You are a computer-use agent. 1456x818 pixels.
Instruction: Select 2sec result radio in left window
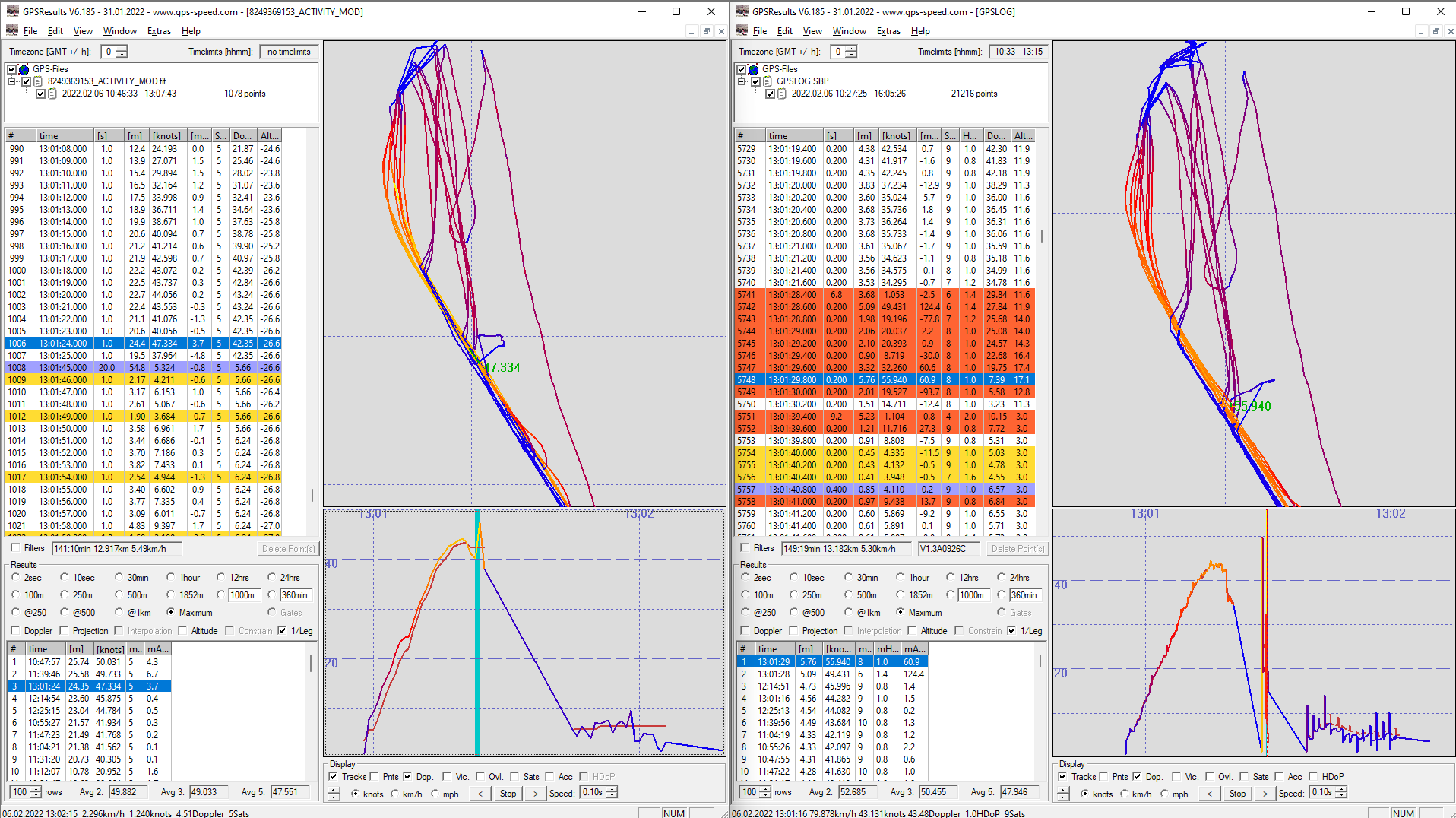click(x=15, y=578)
